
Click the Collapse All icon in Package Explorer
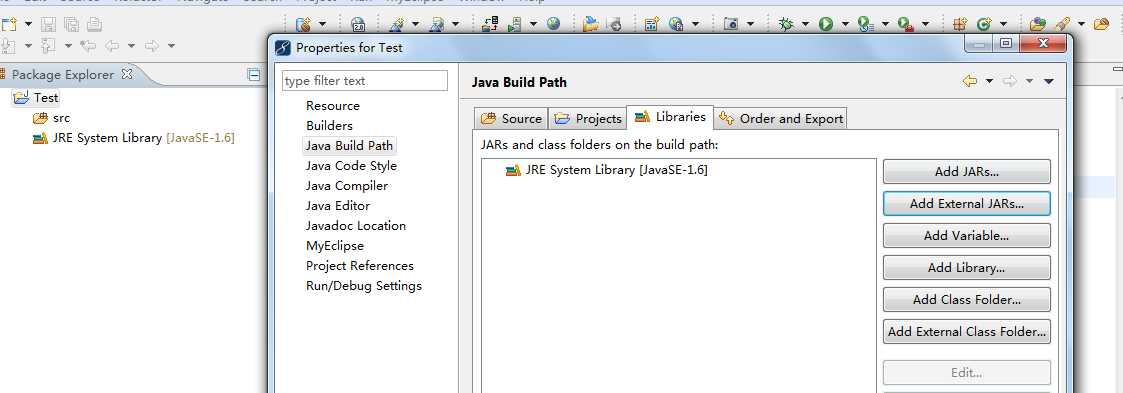tap(254, 74)
